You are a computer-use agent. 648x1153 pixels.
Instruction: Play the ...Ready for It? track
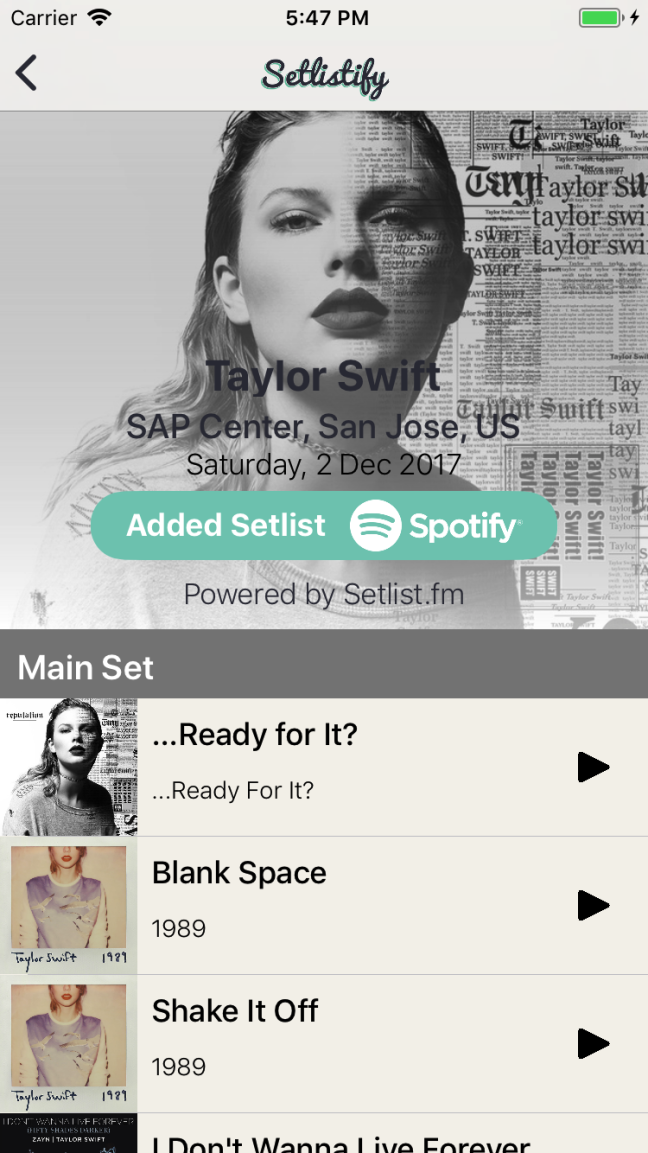tap(593, 767)
